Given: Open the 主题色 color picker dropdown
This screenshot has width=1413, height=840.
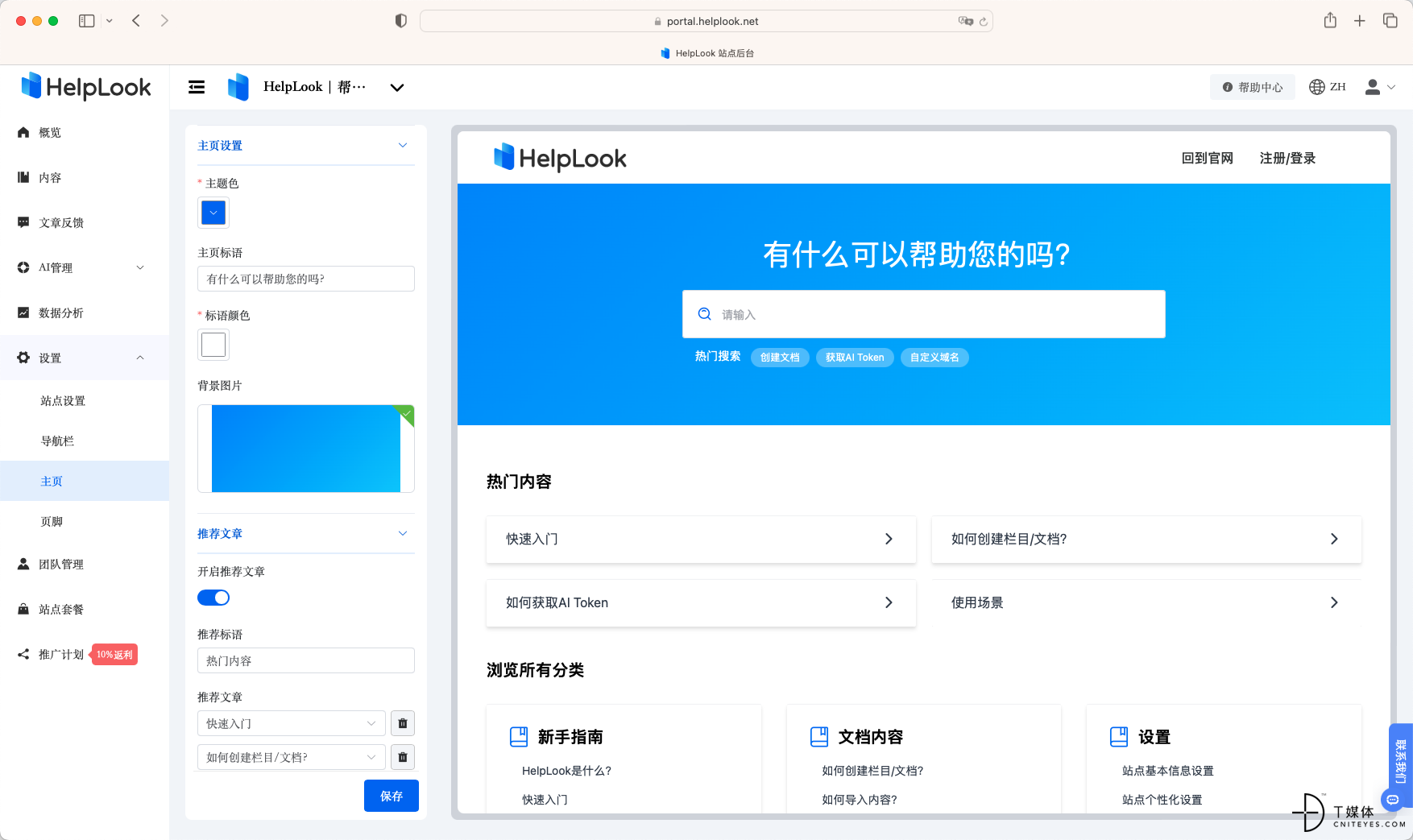Looking at the screenshot, I should point(213,213).
